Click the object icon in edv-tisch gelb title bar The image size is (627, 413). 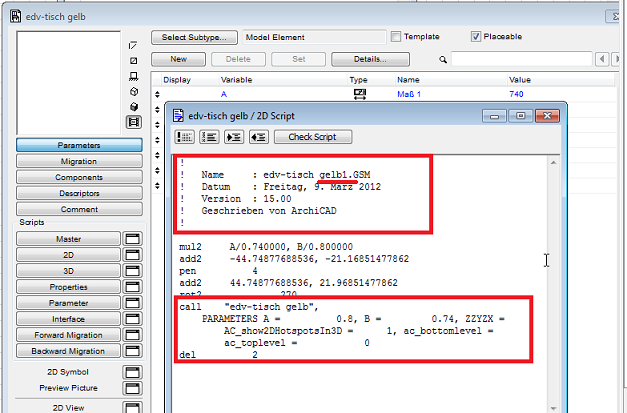[x=16, y=16]
